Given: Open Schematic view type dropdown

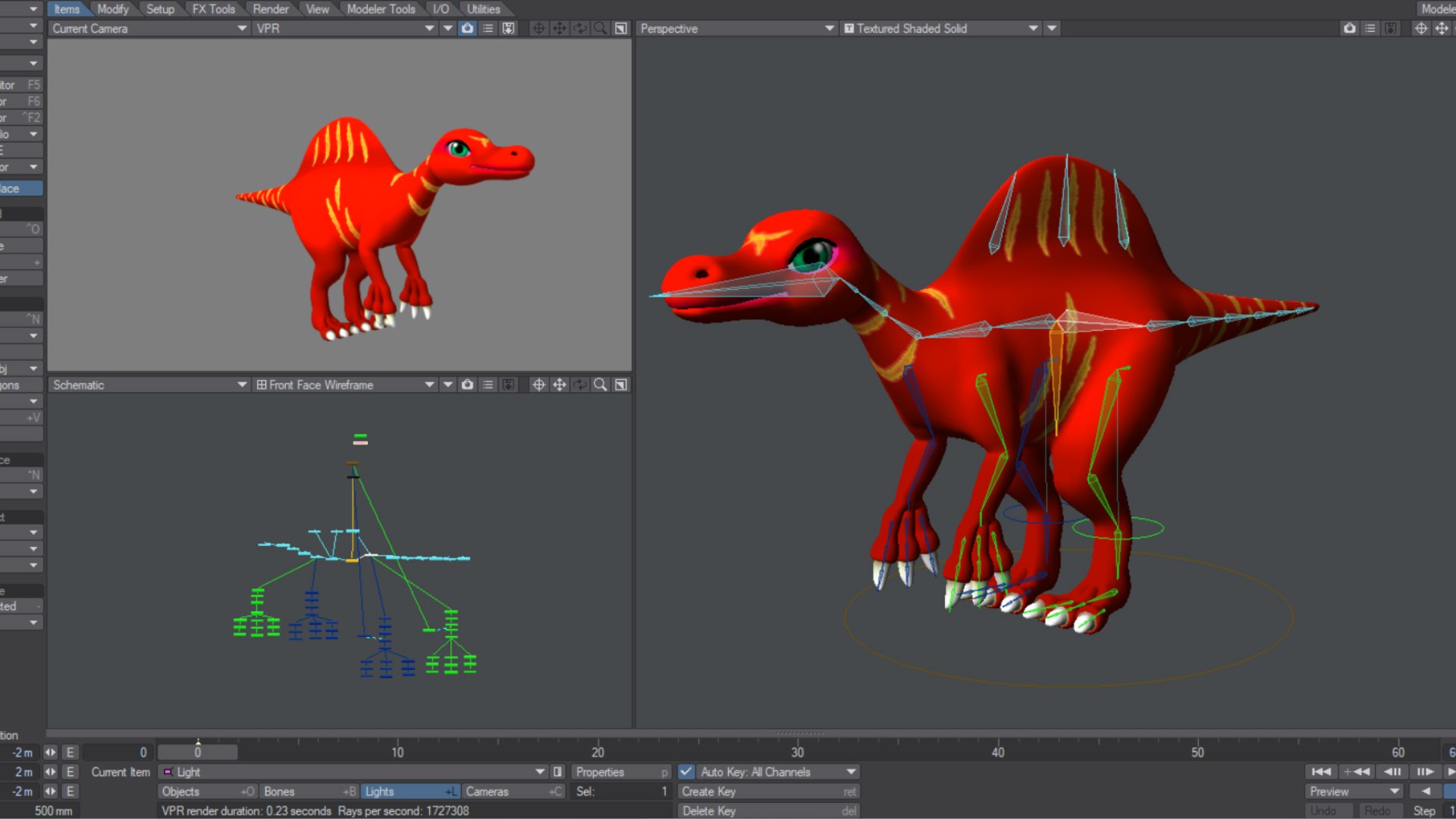Looking at the screenshot, I should 149,384.
